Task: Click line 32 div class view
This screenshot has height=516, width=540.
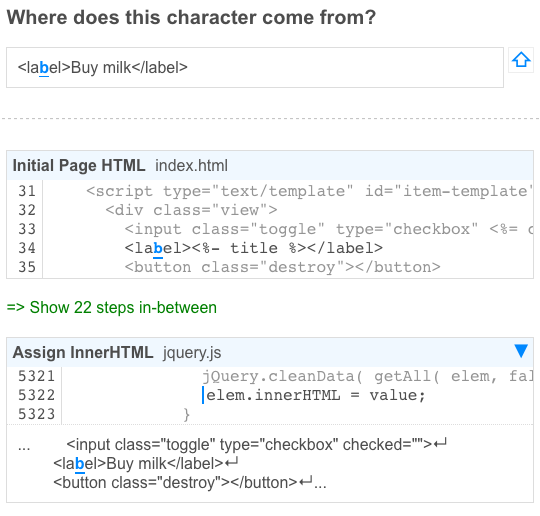Action: pos(191,210)
